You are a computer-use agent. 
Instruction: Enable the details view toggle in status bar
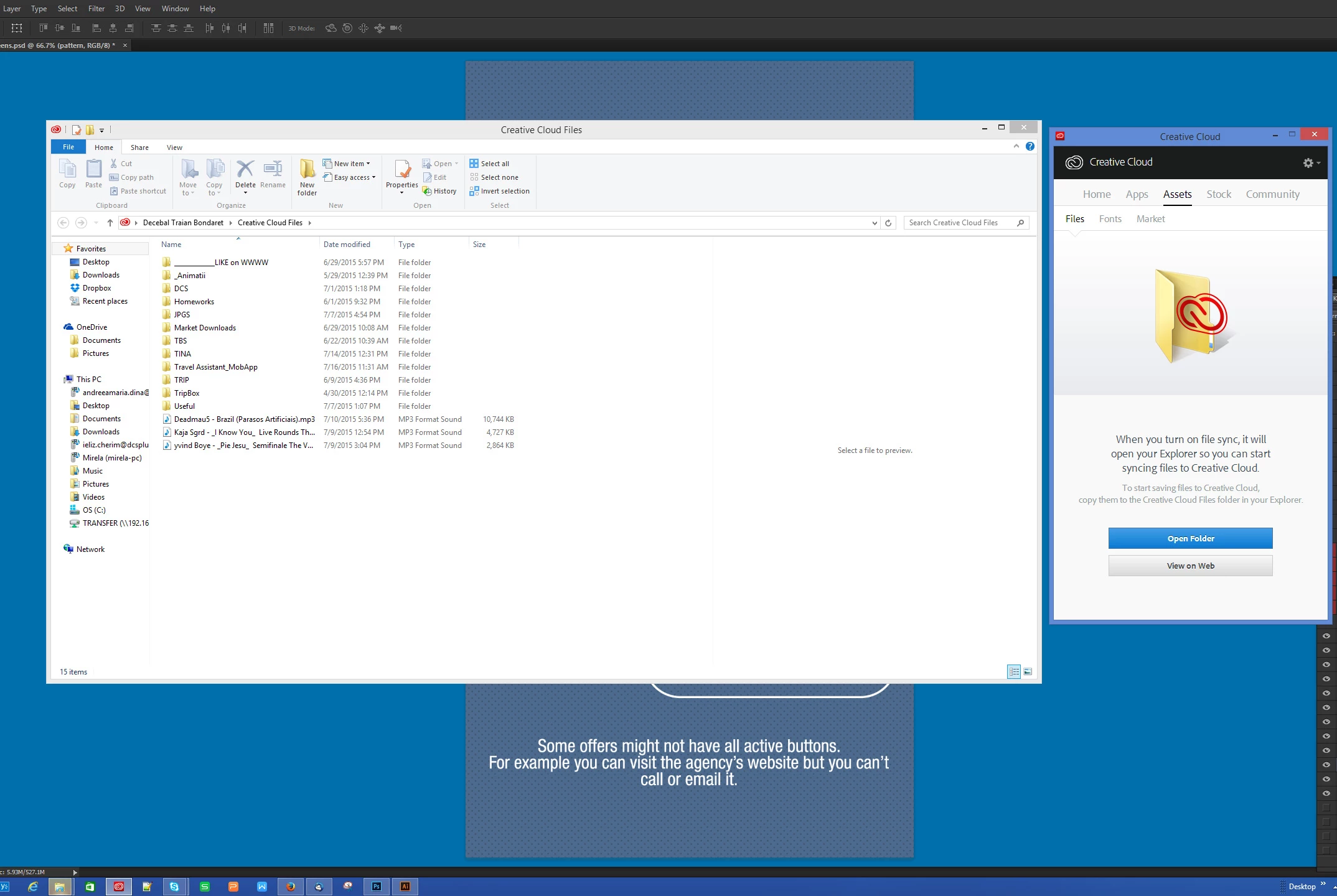(x=1013, y=671)
